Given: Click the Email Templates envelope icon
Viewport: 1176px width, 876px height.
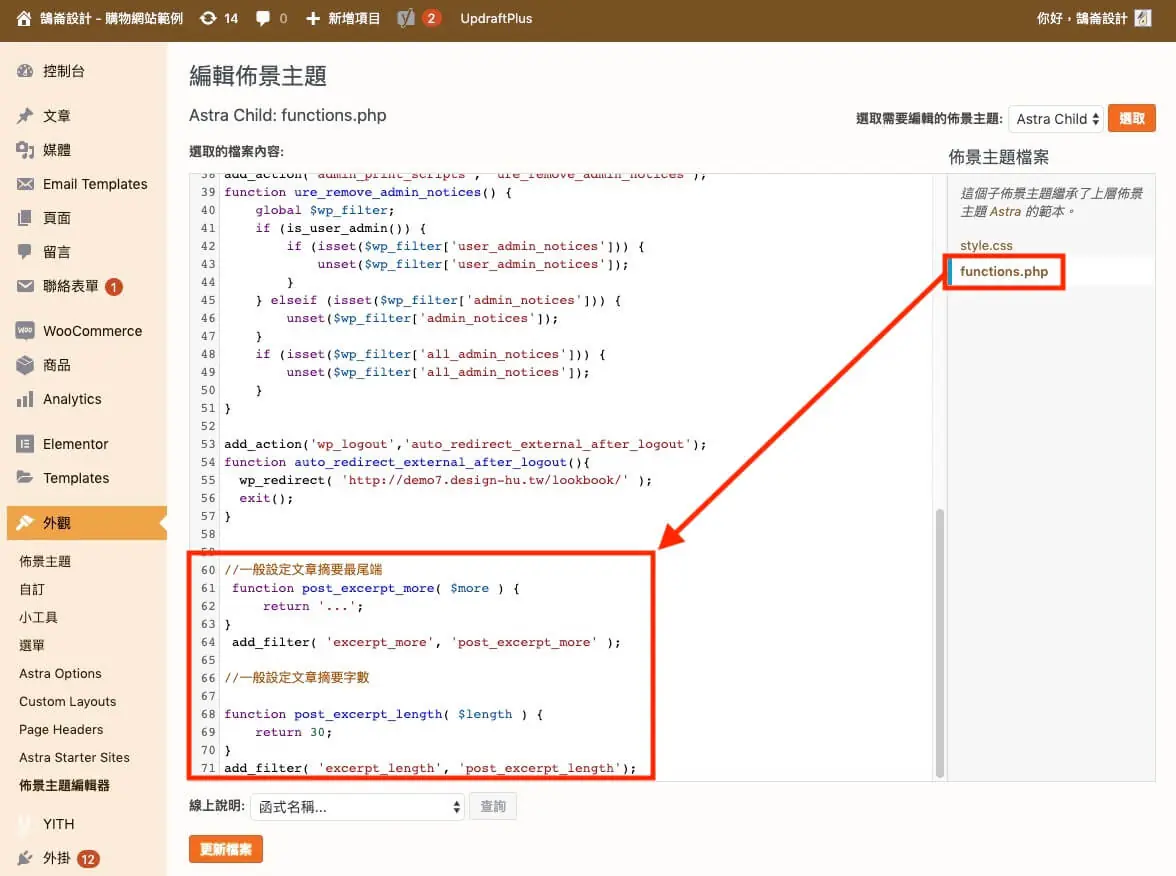Looking at the screenshot, I should [x=25, y=184].
